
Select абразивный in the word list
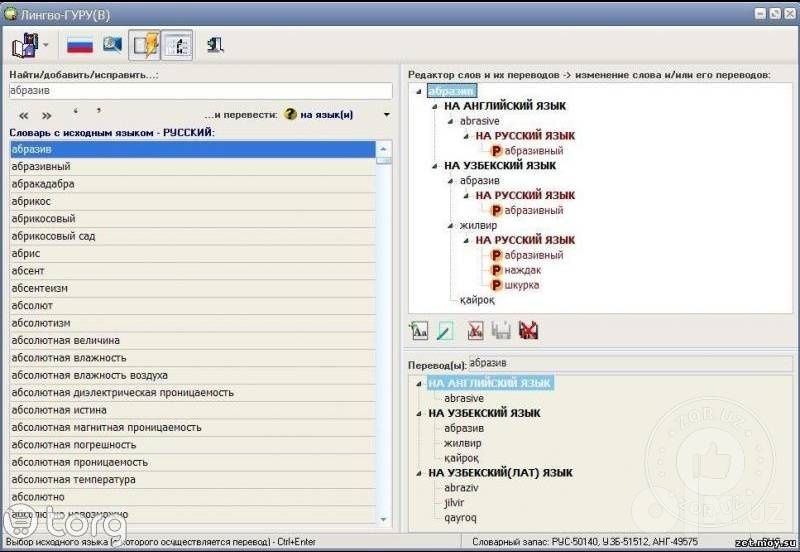click(193, 167)
